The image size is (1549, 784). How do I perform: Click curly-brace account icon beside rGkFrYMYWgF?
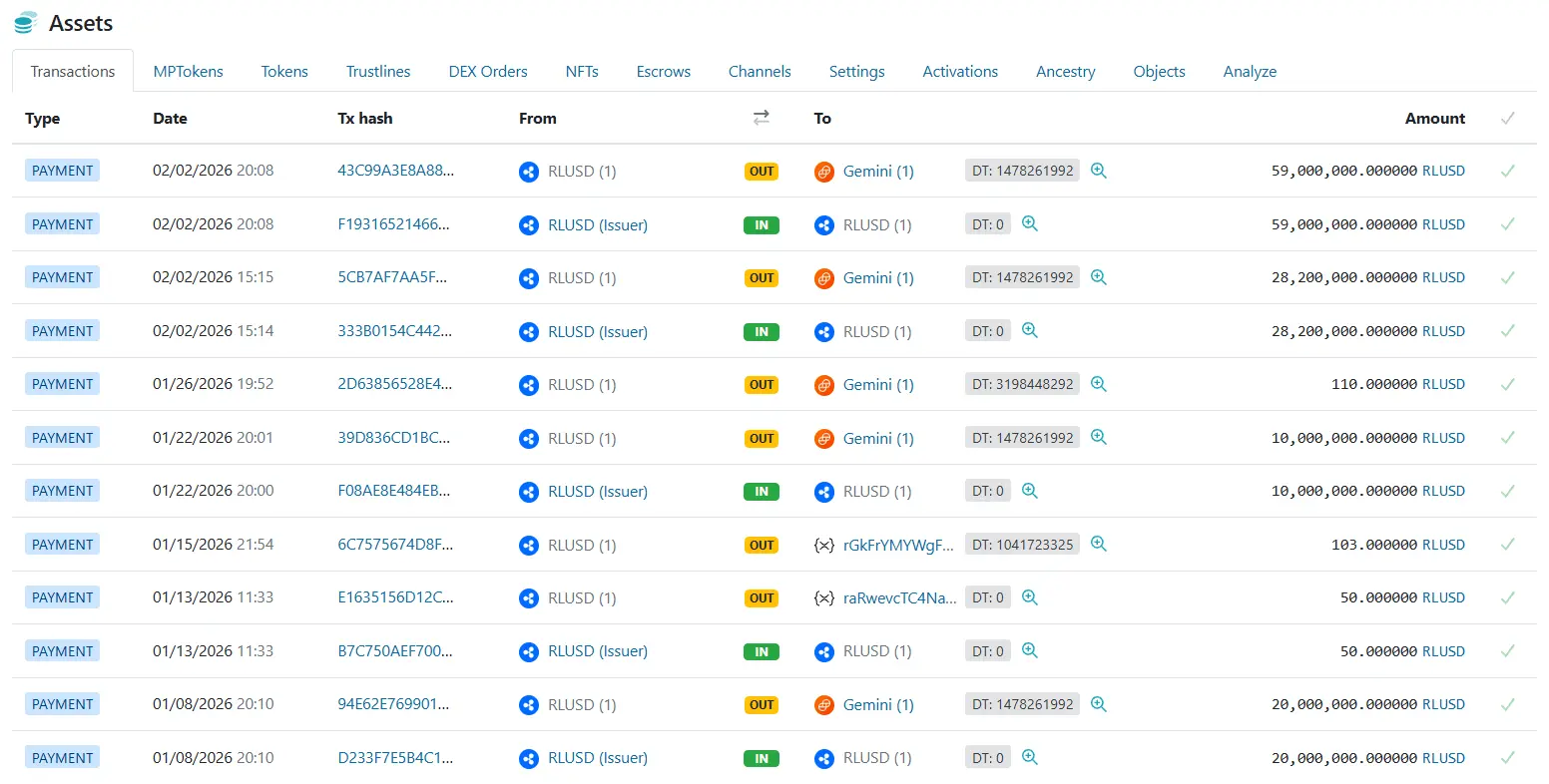(x=824, y=545)
